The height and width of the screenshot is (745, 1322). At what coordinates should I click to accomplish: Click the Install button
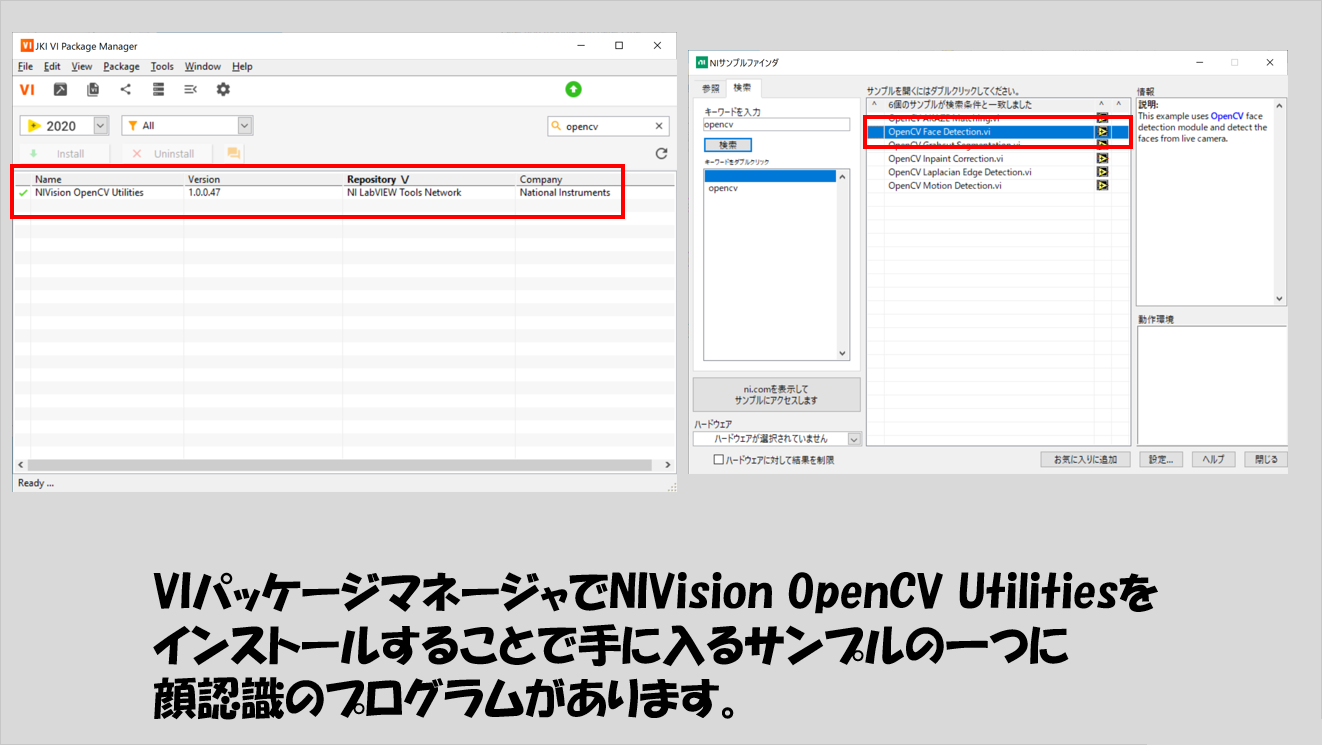point(63,154)
